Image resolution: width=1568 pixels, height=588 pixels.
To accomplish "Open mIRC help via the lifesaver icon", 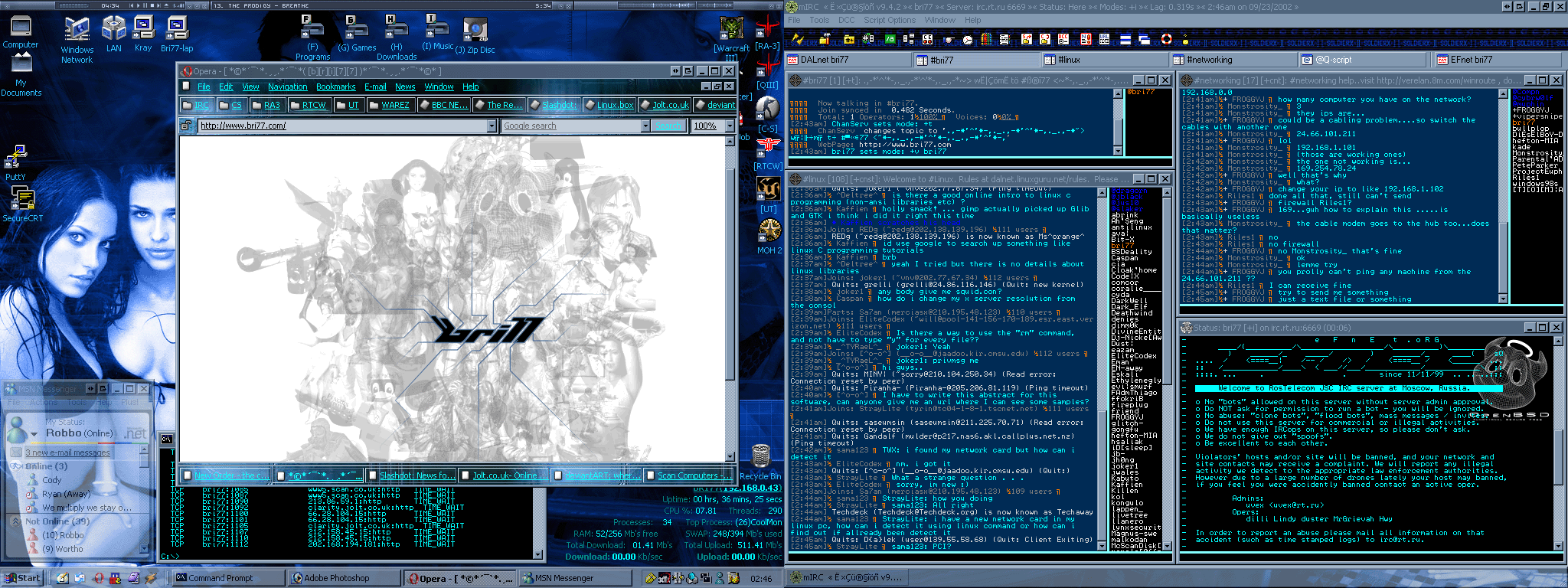I will click(x=1167, y=39).
